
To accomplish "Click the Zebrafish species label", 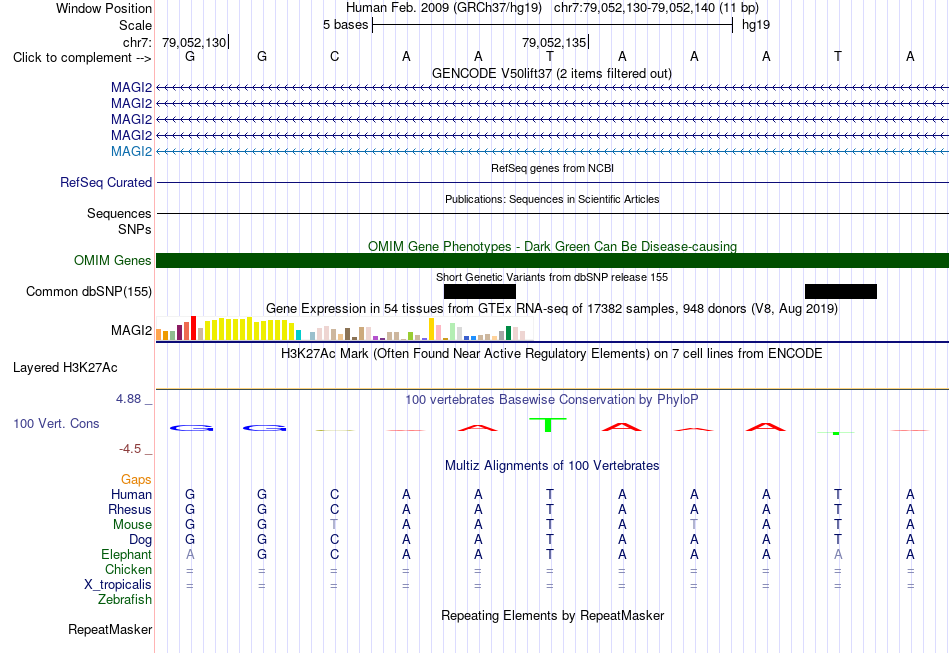I will tap(125, 599).
